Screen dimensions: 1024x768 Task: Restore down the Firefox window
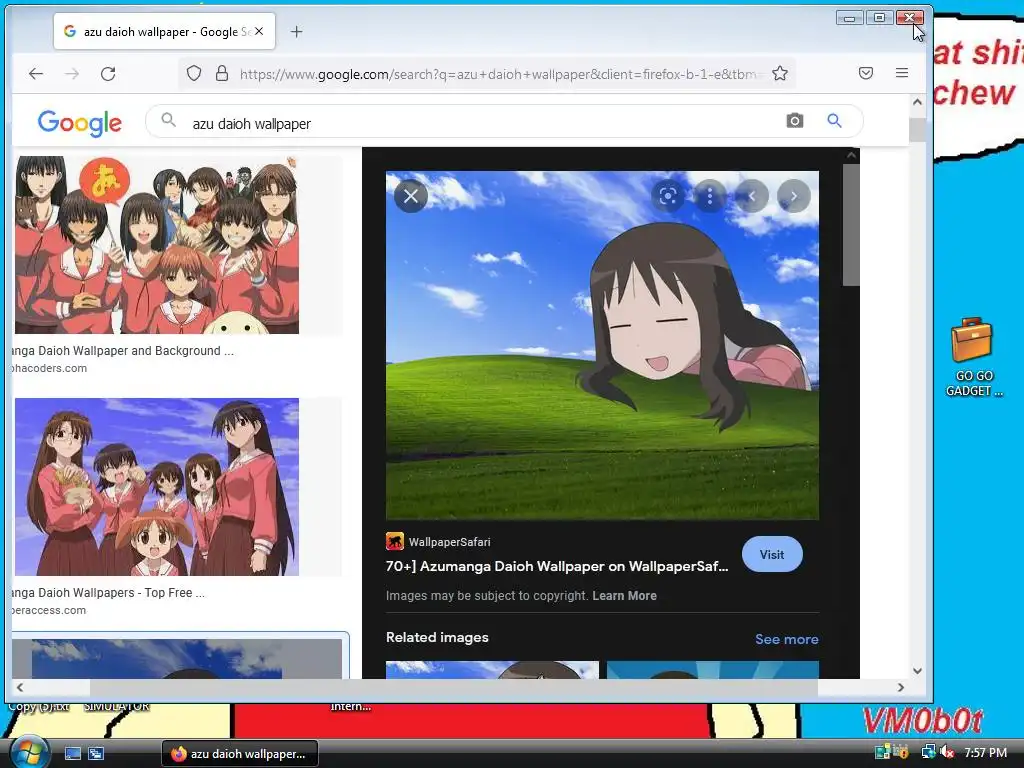click(x=880, y=18)
